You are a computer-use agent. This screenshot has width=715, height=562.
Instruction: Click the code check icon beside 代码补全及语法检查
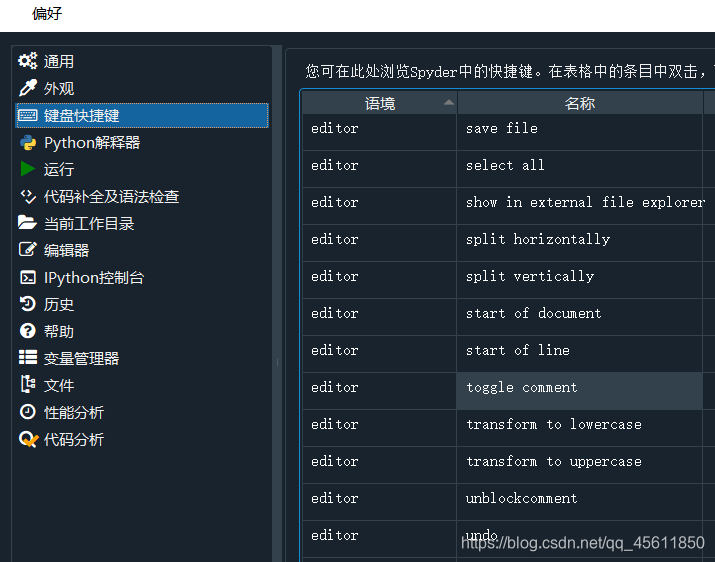(28, 197)
